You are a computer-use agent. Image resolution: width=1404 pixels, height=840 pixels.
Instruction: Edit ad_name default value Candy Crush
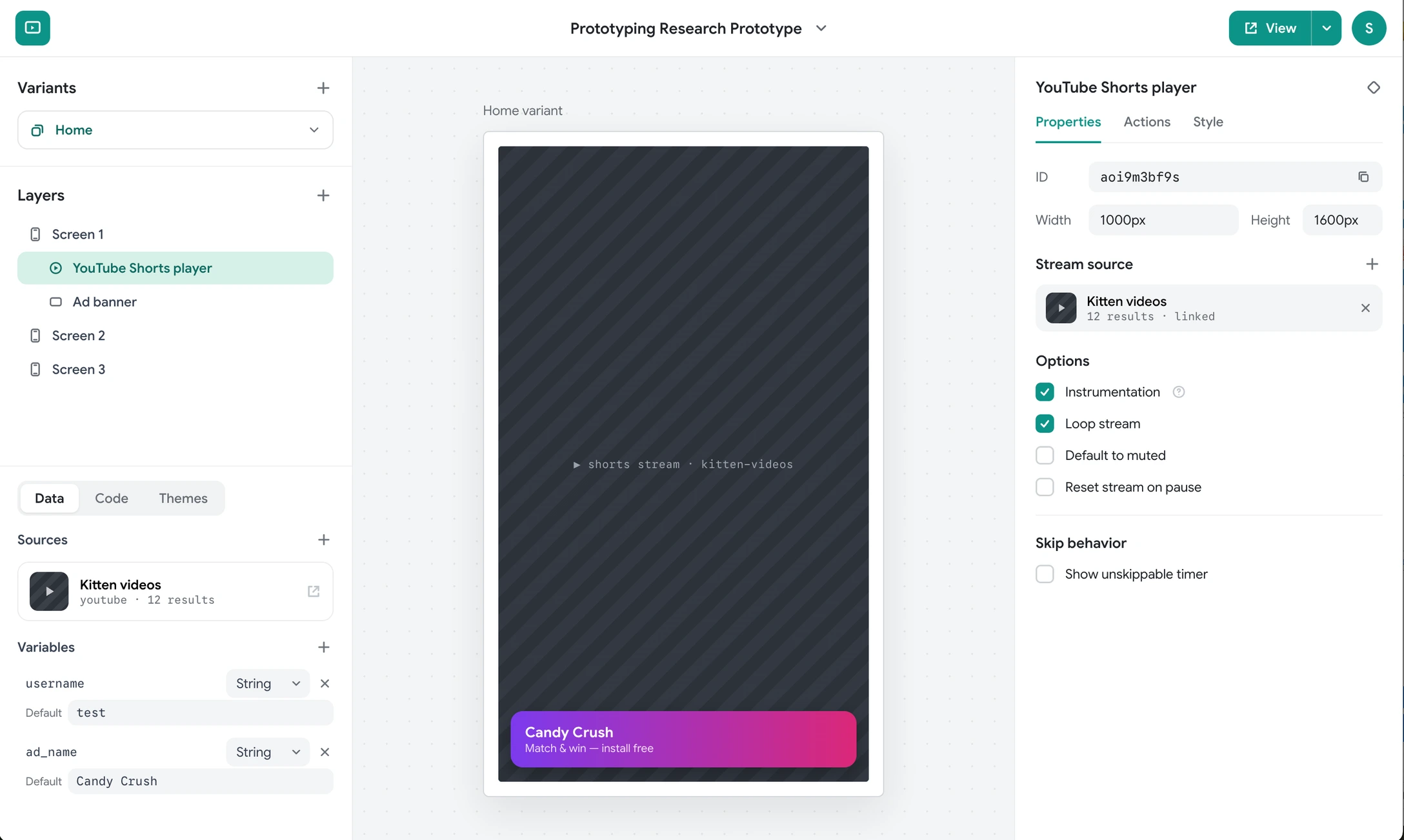tap(201, 781)
